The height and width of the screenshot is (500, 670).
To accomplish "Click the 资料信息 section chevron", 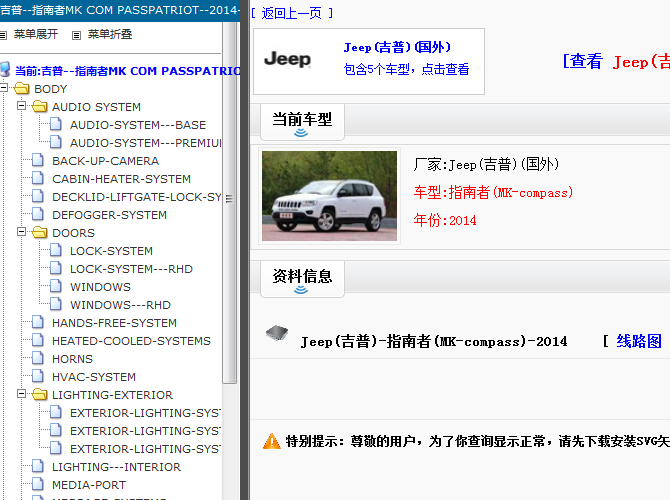I will tap(301, 290).
